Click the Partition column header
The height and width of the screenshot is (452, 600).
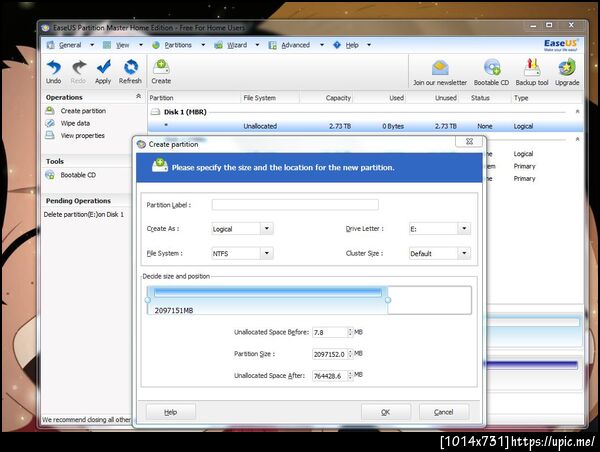161,98
